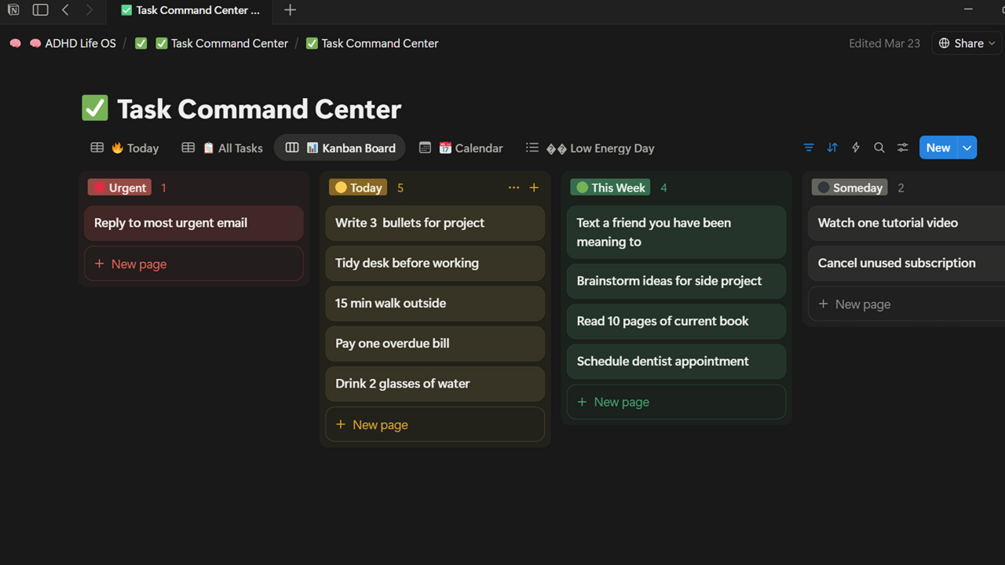Click the red Urgent status label

pyautogui.click(x=120, y=188)
